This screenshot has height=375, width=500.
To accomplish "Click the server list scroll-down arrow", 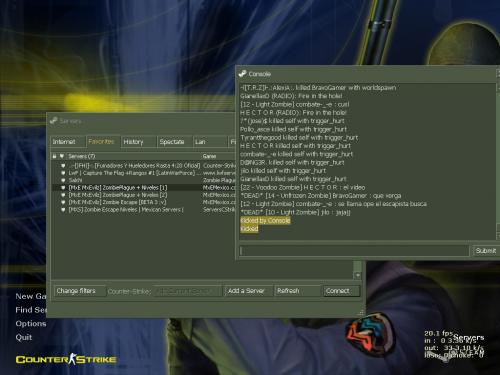I will [358, 275].
